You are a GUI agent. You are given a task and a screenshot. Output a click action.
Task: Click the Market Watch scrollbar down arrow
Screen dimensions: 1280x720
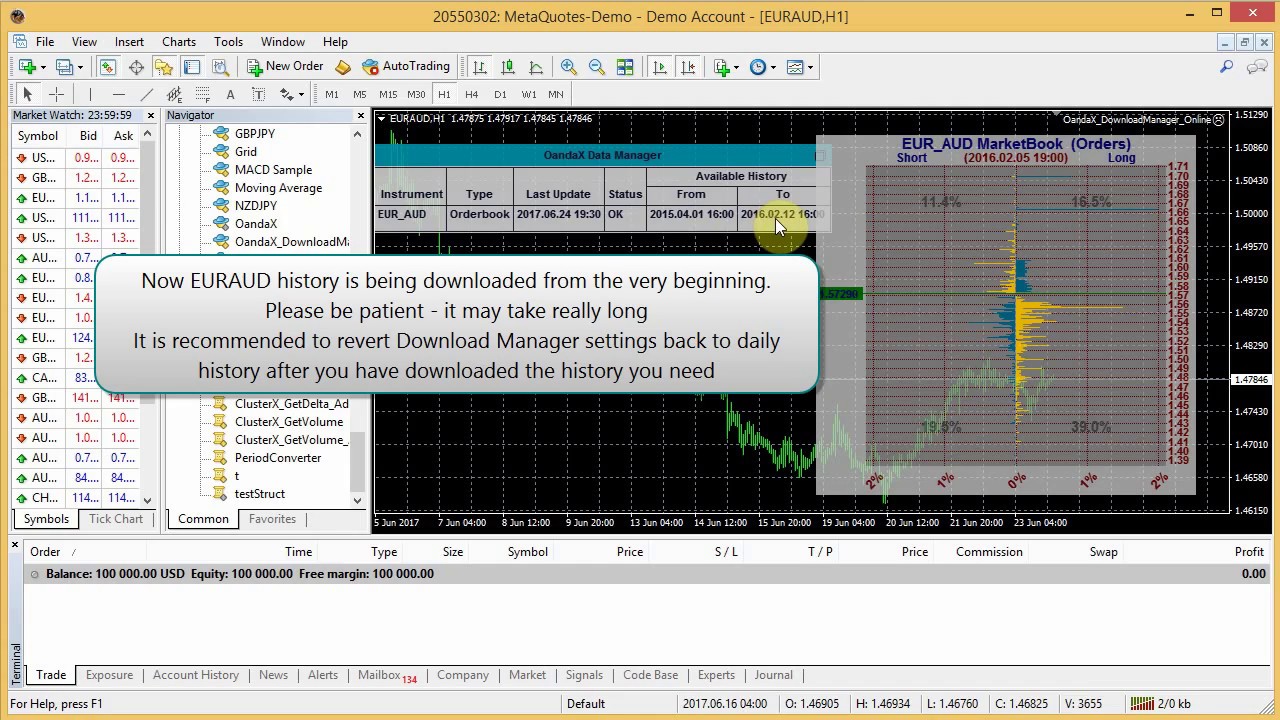point(148,500)
